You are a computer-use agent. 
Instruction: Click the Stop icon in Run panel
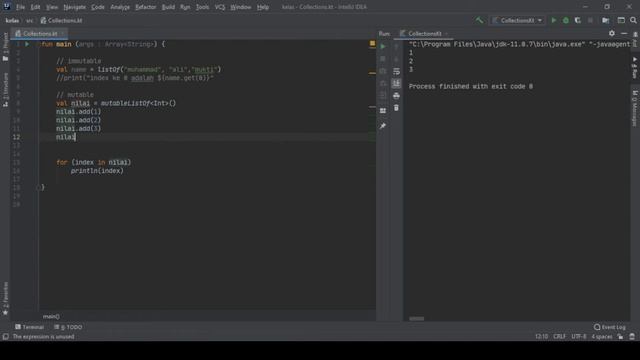383,59
